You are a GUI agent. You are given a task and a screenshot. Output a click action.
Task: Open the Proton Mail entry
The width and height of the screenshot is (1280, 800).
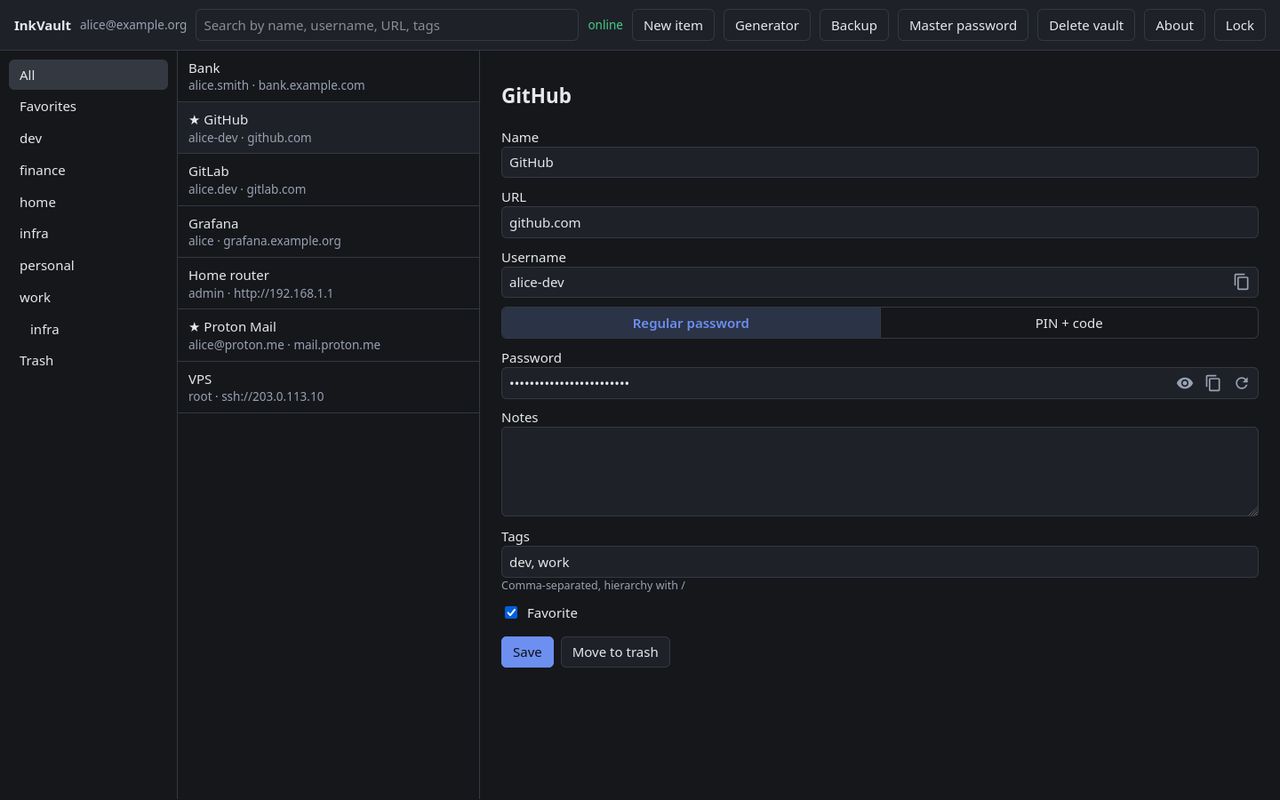[x=329, y=335]
